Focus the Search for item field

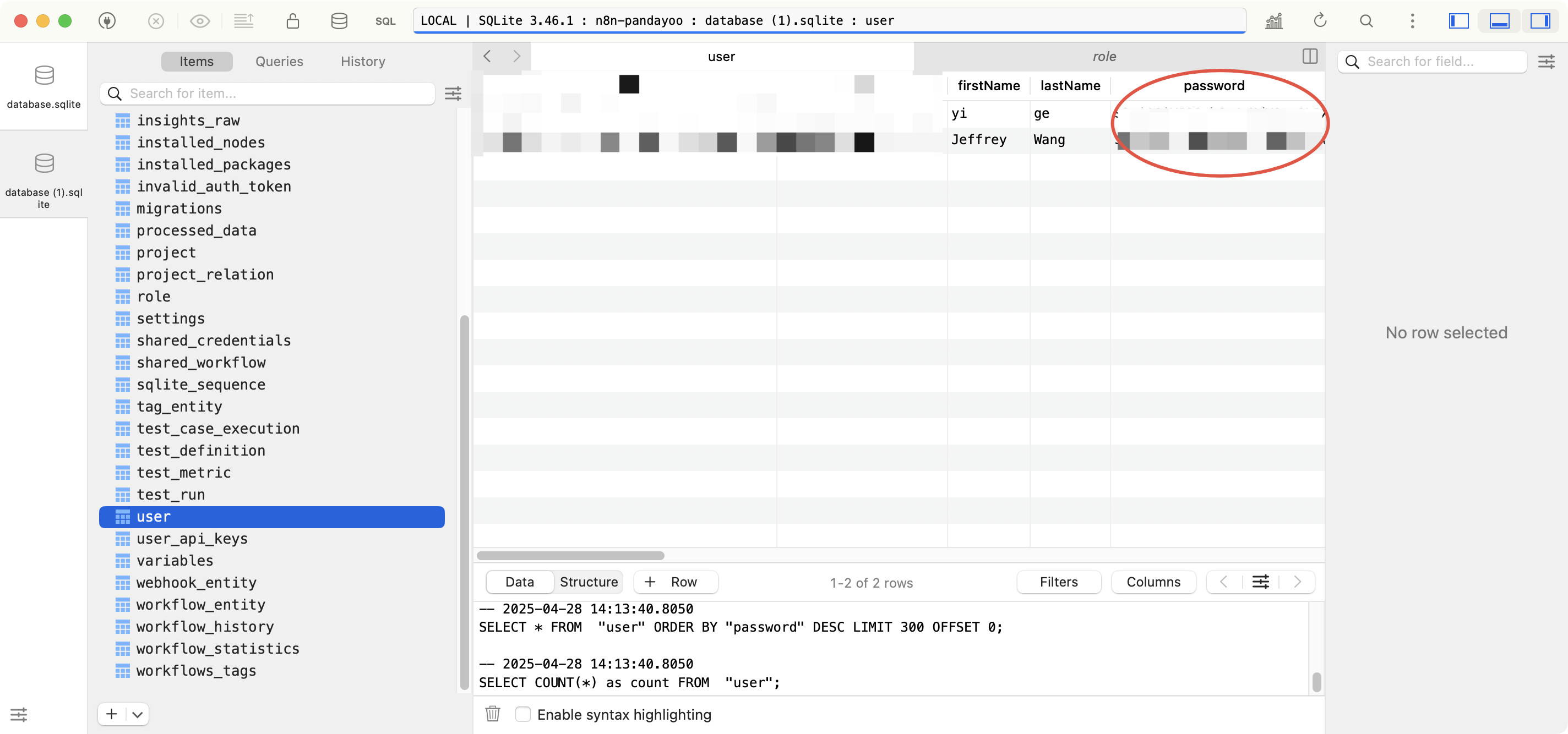point(267,93)
